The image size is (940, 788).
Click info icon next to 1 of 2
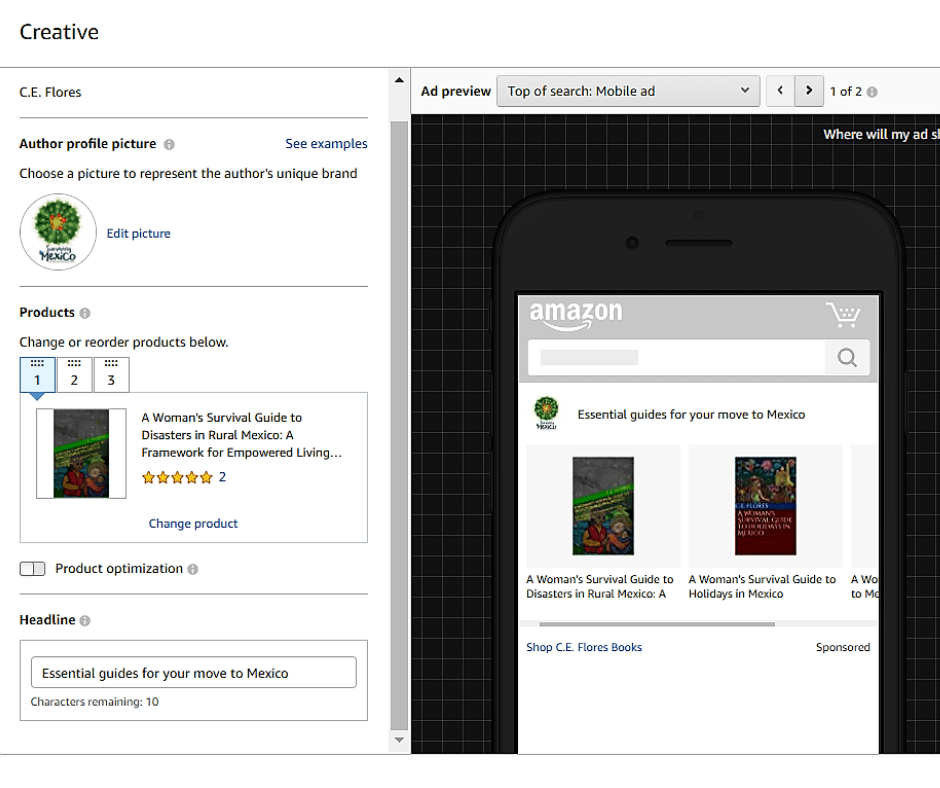pyautogui.click(x=872, y=92)
